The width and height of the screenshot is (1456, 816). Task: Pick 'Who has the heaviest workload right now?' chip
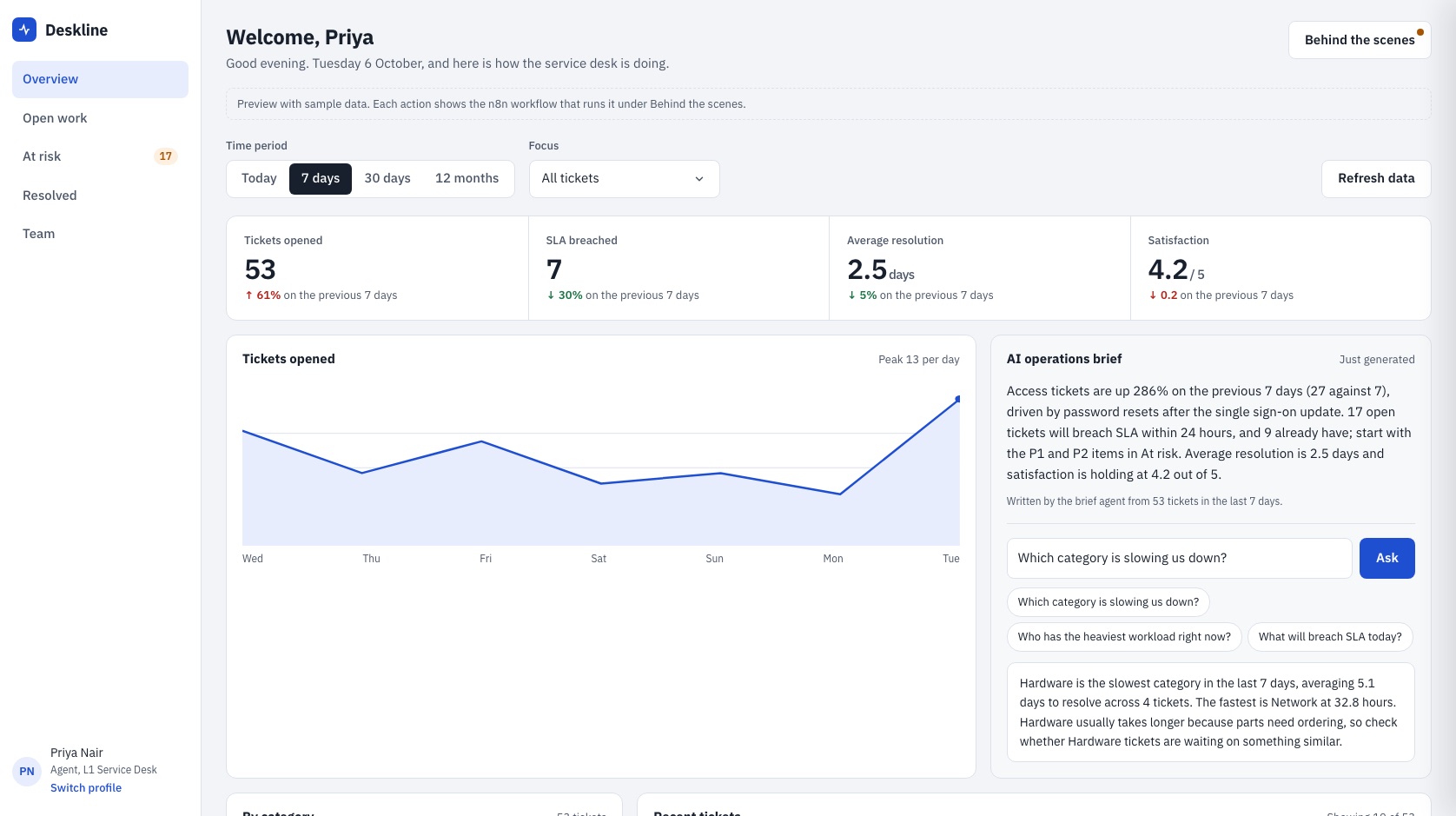1124,637
